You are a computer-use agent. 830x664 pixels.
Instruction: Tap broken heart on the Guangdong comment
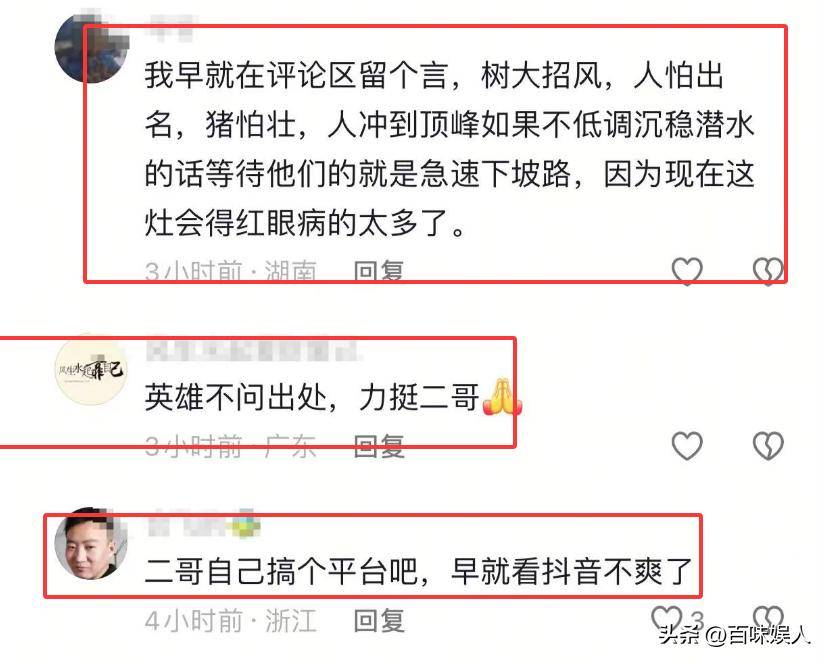768,445
